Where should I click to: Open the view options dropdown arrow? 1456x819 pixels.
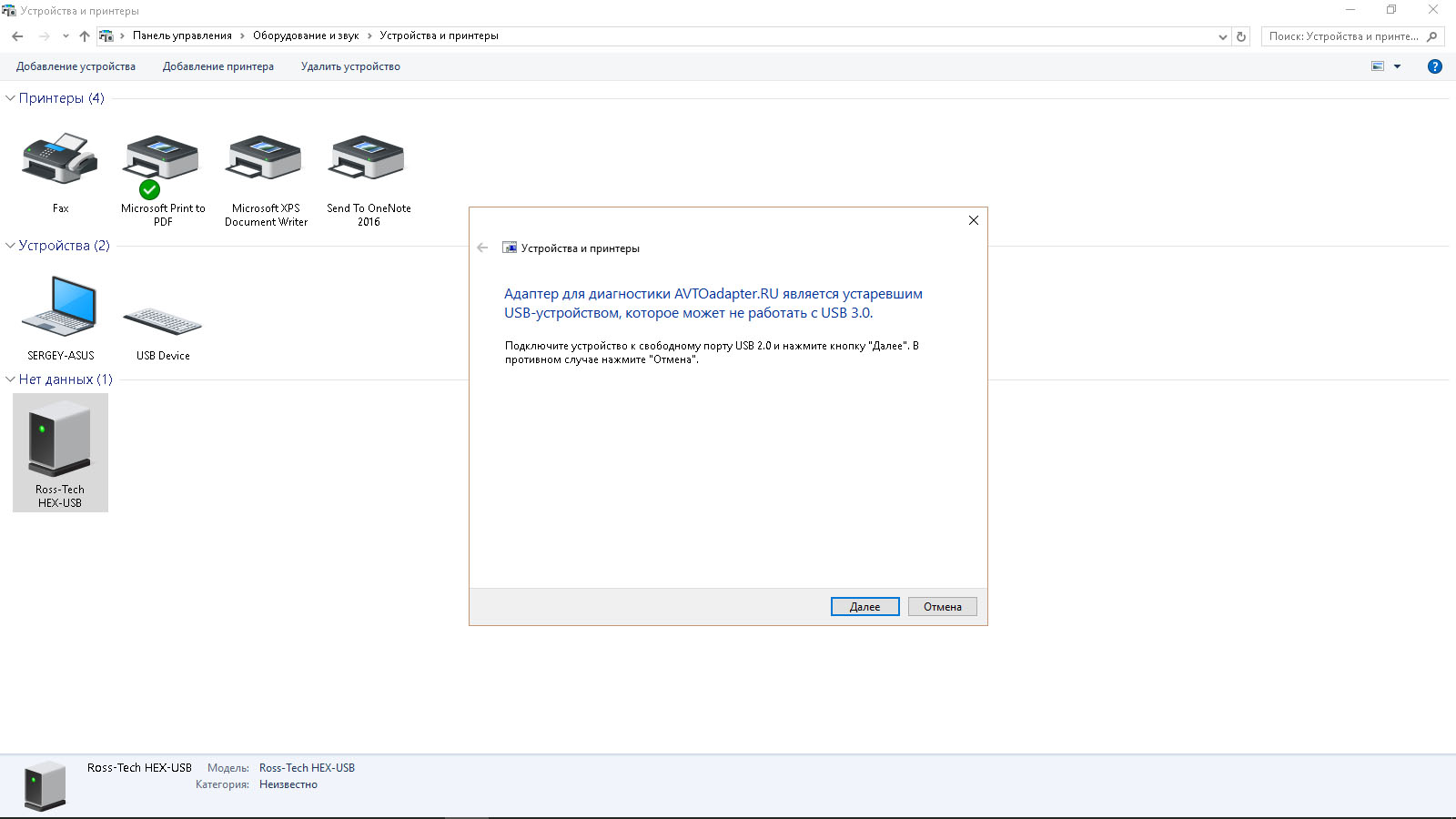coord(1398,66)
